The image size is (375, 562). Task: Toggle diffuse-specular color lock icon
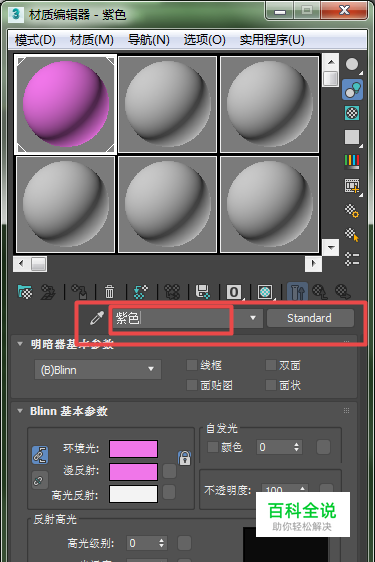(39, 480)
